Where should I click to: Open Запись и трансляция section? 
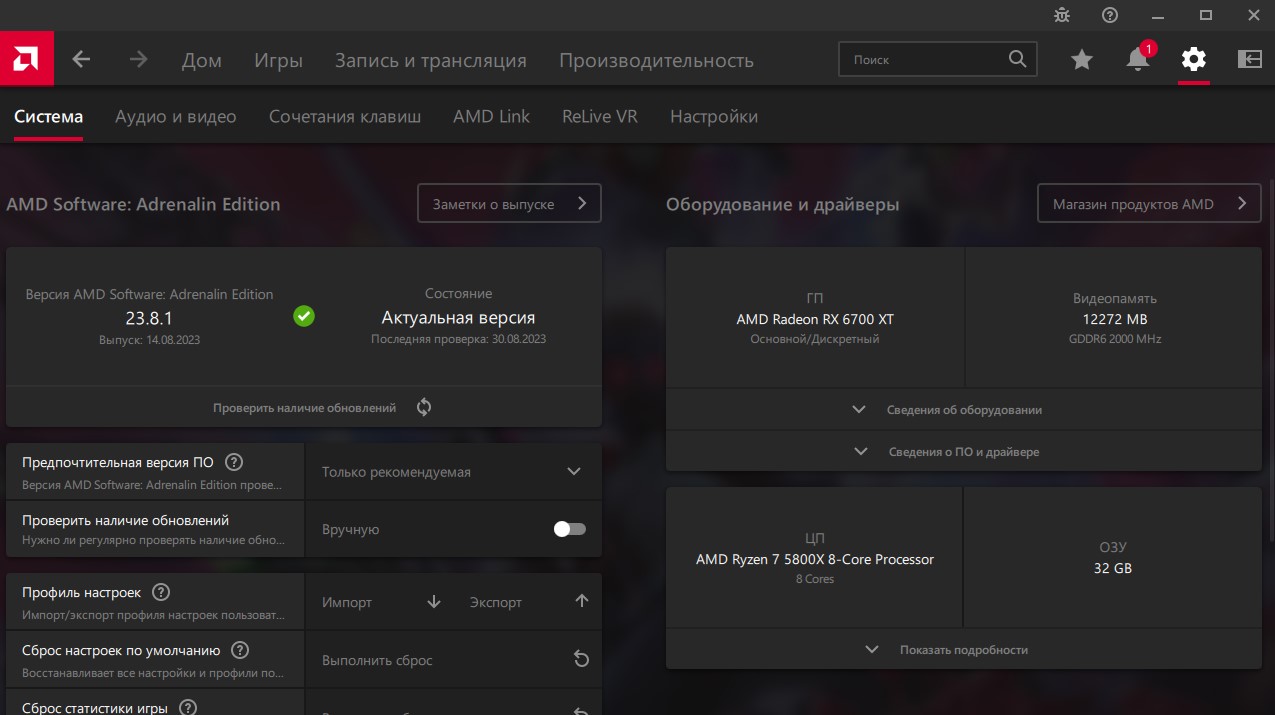[x=431, y=60]
